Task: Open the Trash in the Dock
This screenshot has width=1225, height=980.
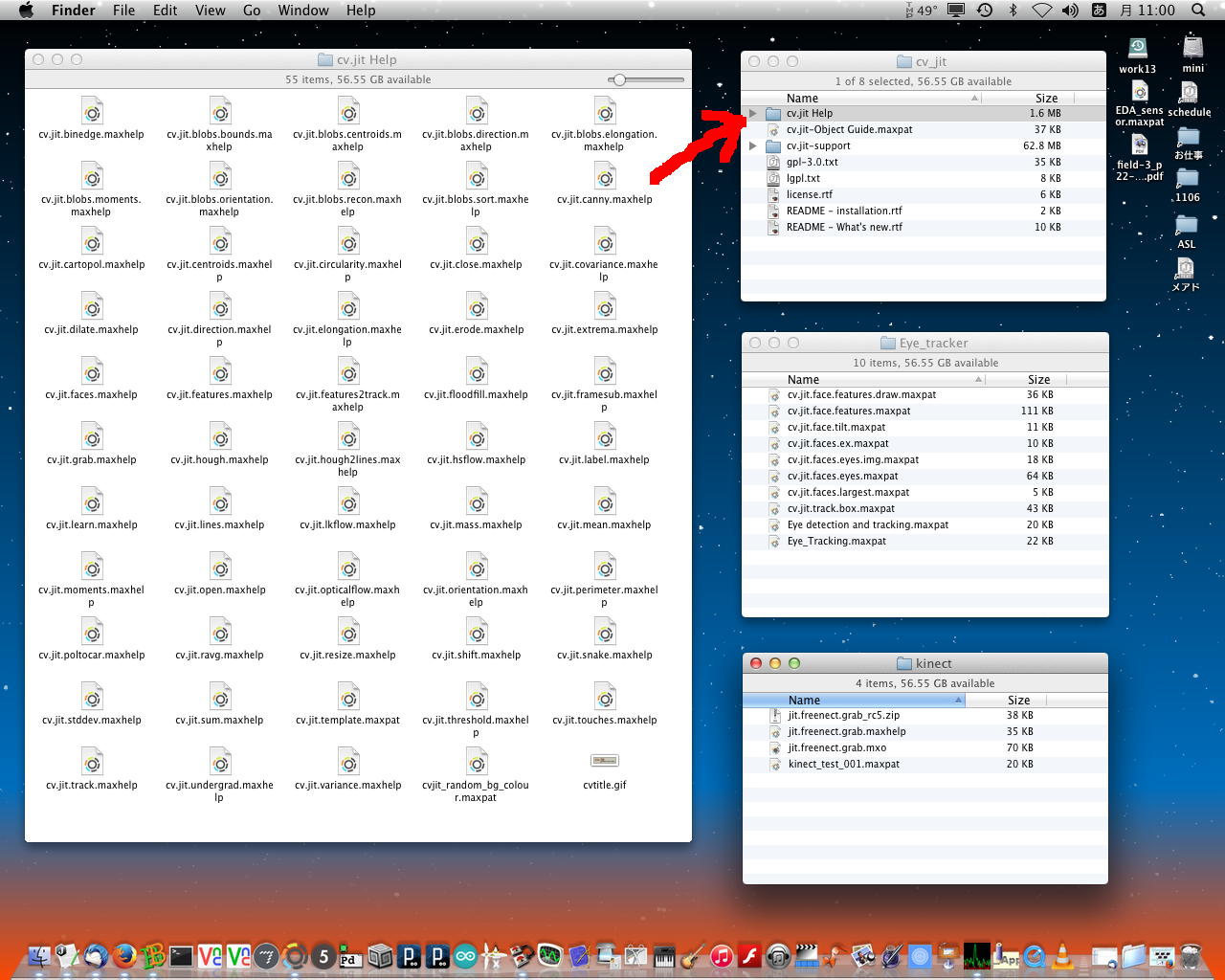Action: 1191,955
